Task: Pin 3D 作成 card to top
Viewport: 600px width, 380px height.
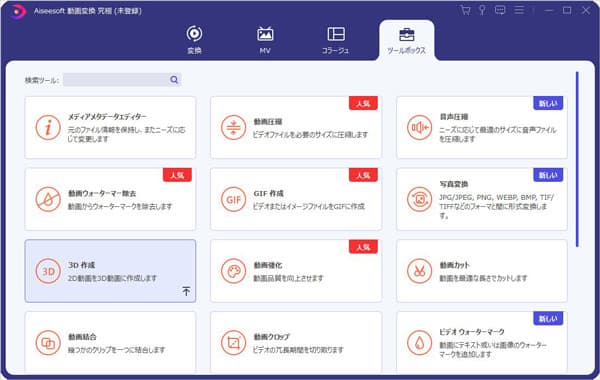Action: click(186, 291)
